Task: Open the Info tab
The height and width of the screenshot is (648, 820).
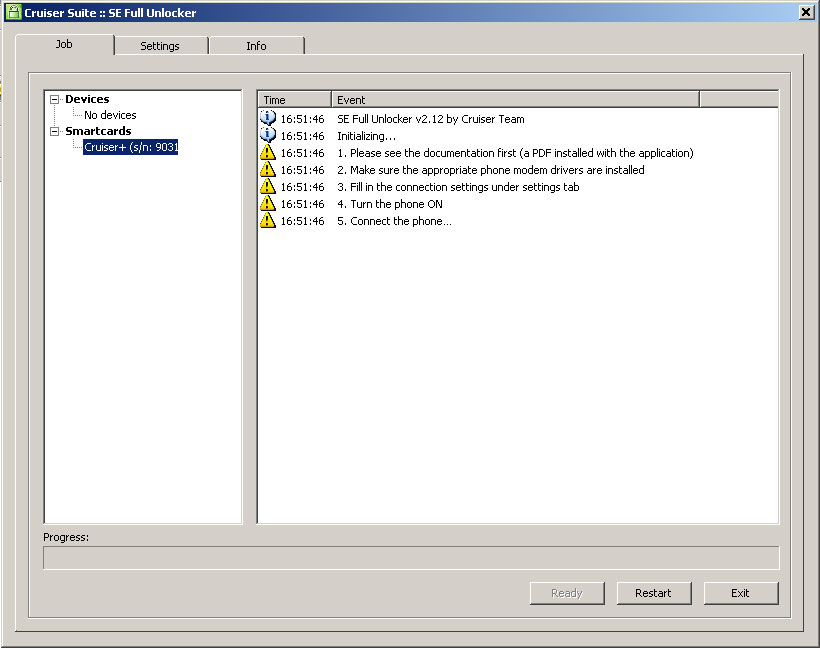Action: coord(256,46)
